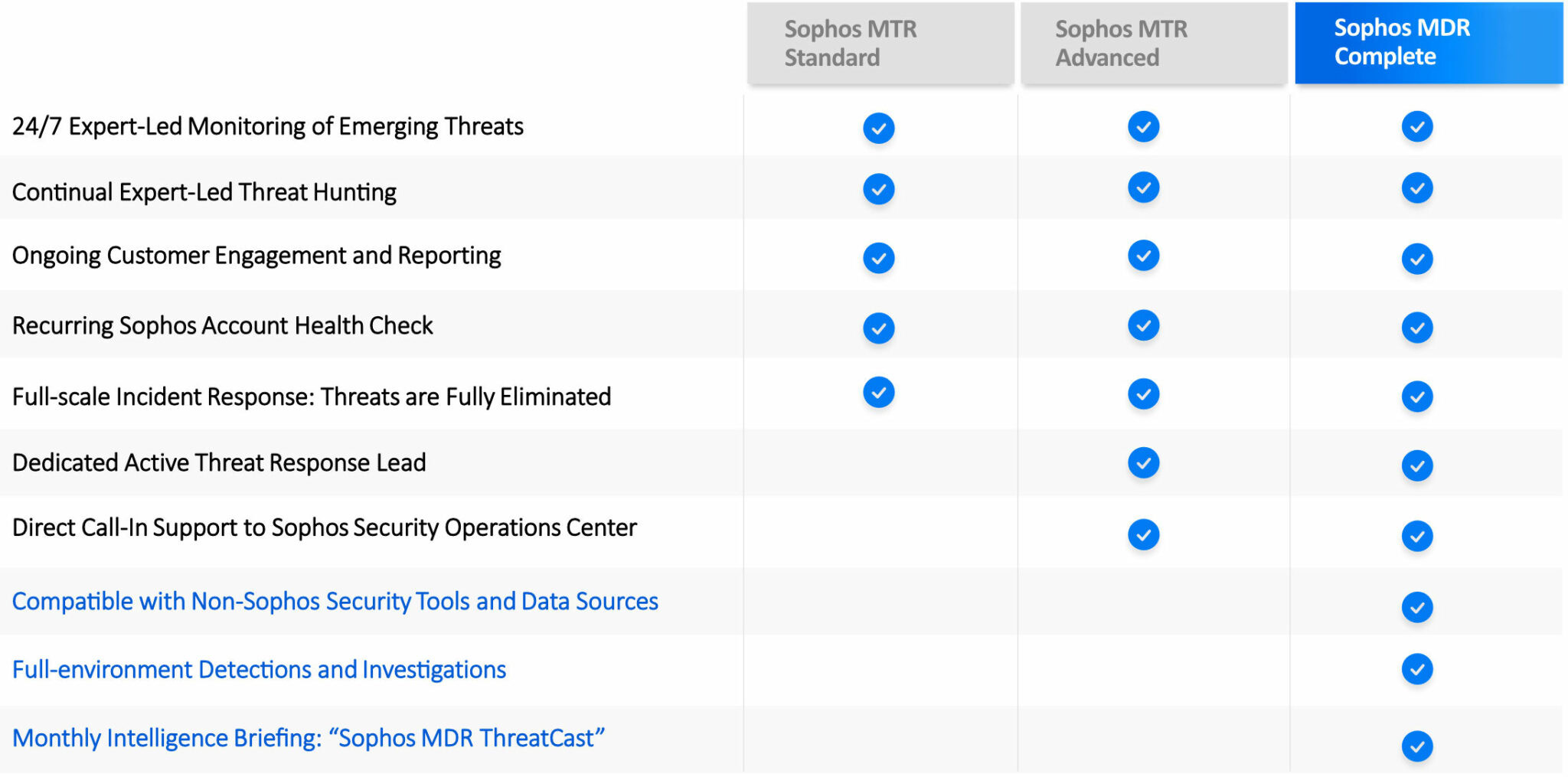1568x777 pixels.
Task: Open the Compatible with Non-Sophos Security Tools link
Action: pos(335,602)
